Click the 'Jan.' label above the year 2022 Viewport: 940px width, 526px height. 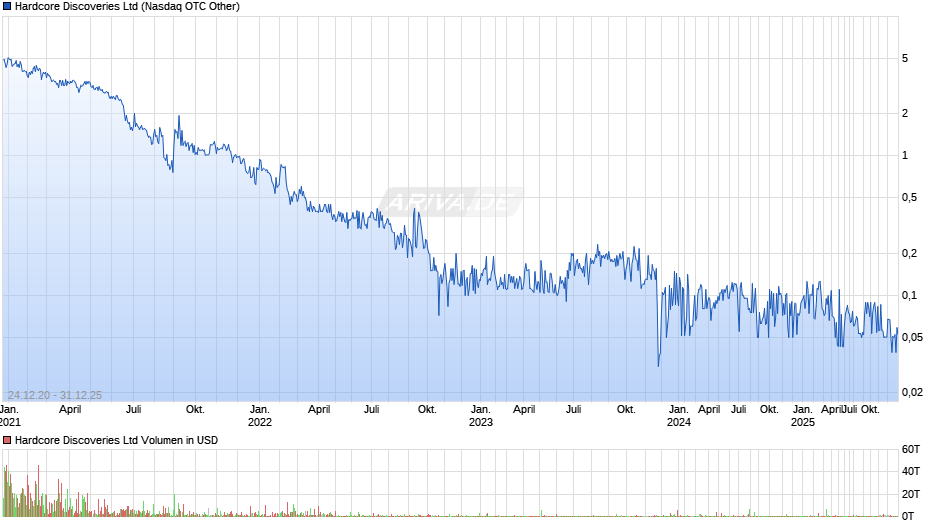point(260,410)
